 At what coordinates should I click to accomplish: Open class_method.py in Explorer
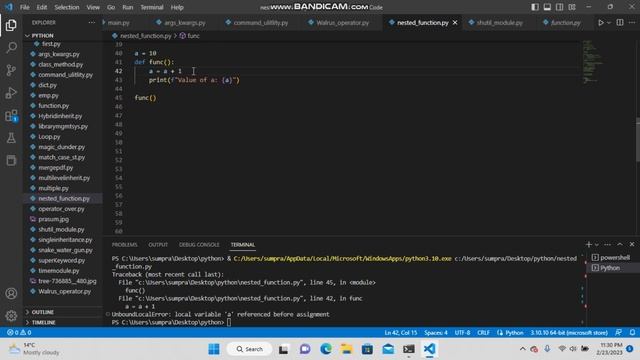(x=60, y=64)
